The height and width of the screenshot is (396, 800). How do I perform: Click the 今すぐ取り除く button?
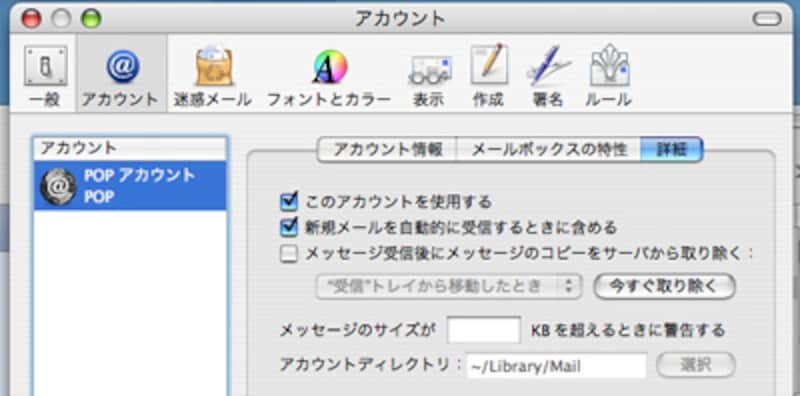[x=664, y=287]
